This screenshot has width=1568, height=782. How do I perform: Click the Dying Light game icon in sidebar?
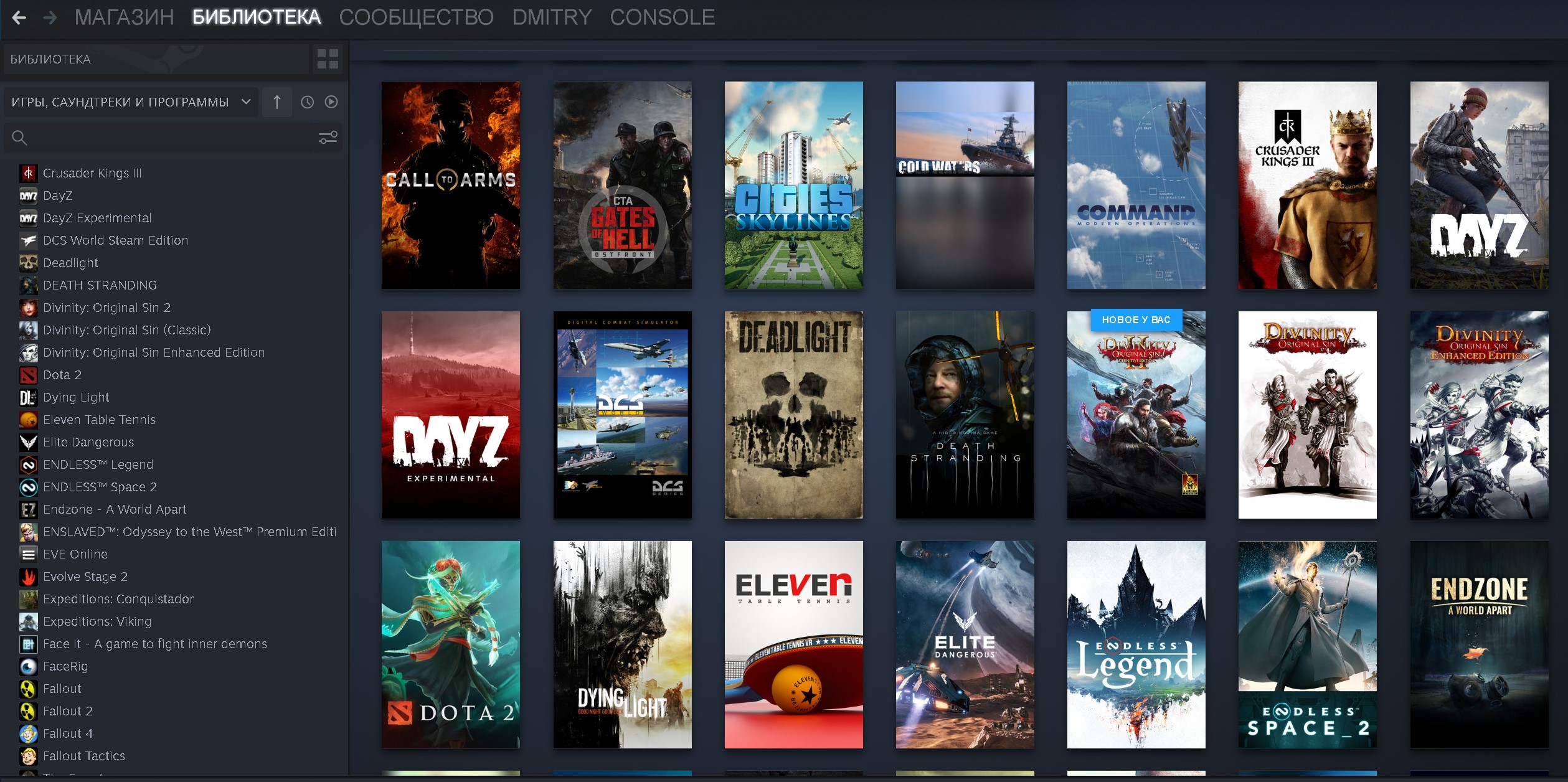(26, 396)
